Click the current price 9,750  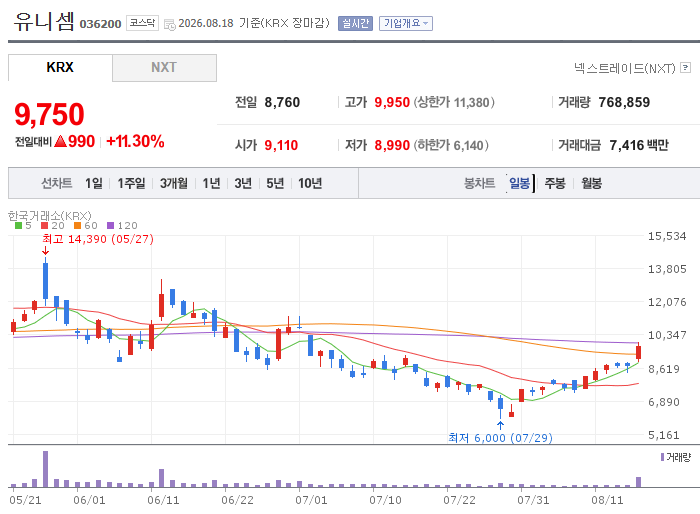49,114
